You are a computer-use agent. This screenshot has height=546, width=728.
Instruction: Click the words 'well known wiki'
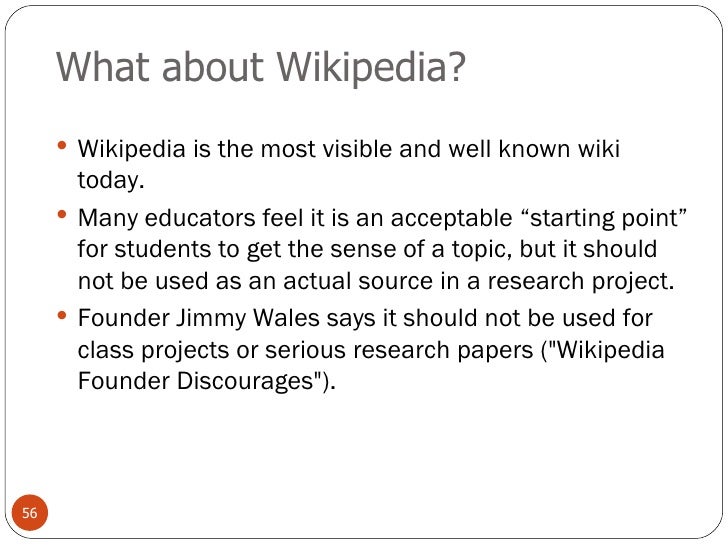click(x=534, y=149)
